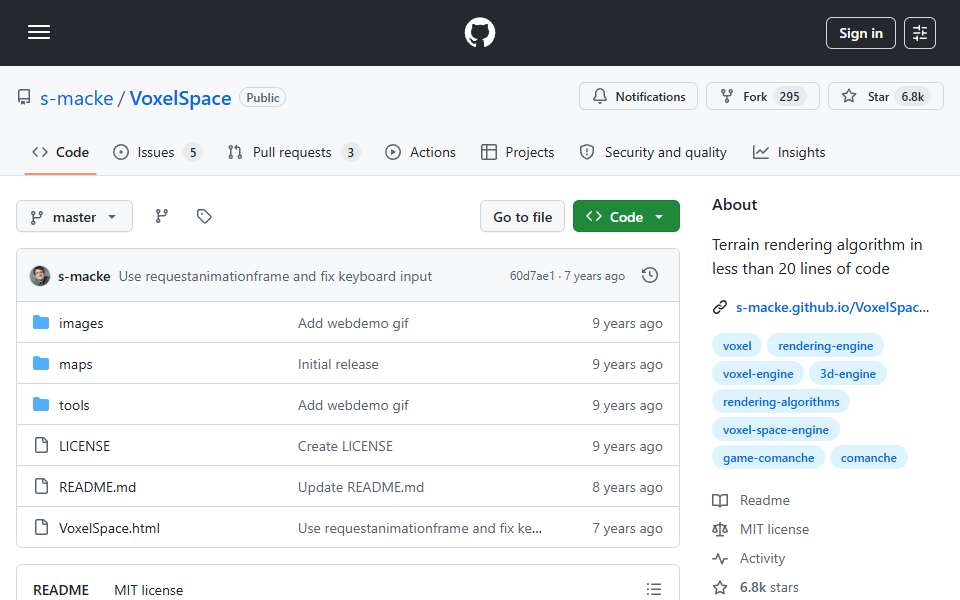Viewport: 960px width, 600px height.
Task: Select the 3d-engine topic tag
Action: 847,374
